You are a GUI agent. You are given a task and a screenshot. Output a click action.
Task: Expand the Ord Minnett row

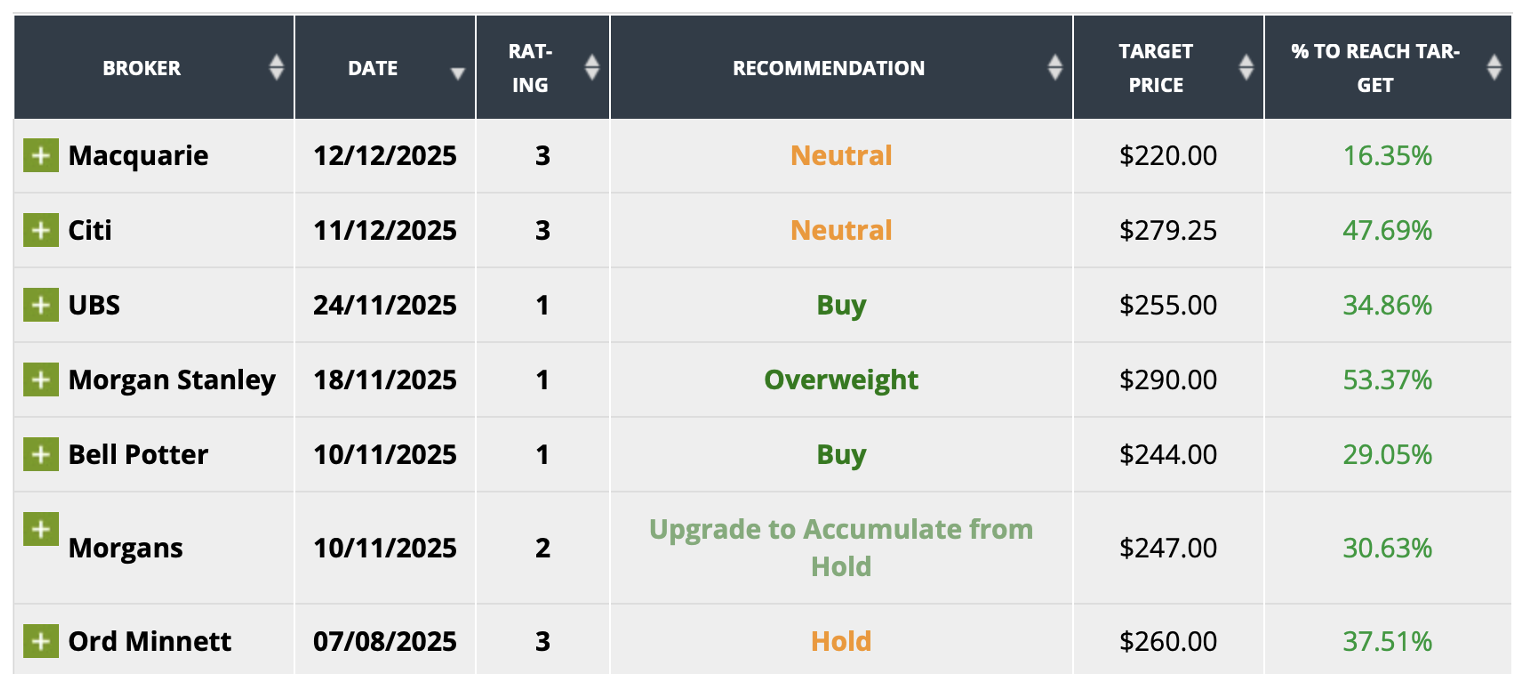40,641
